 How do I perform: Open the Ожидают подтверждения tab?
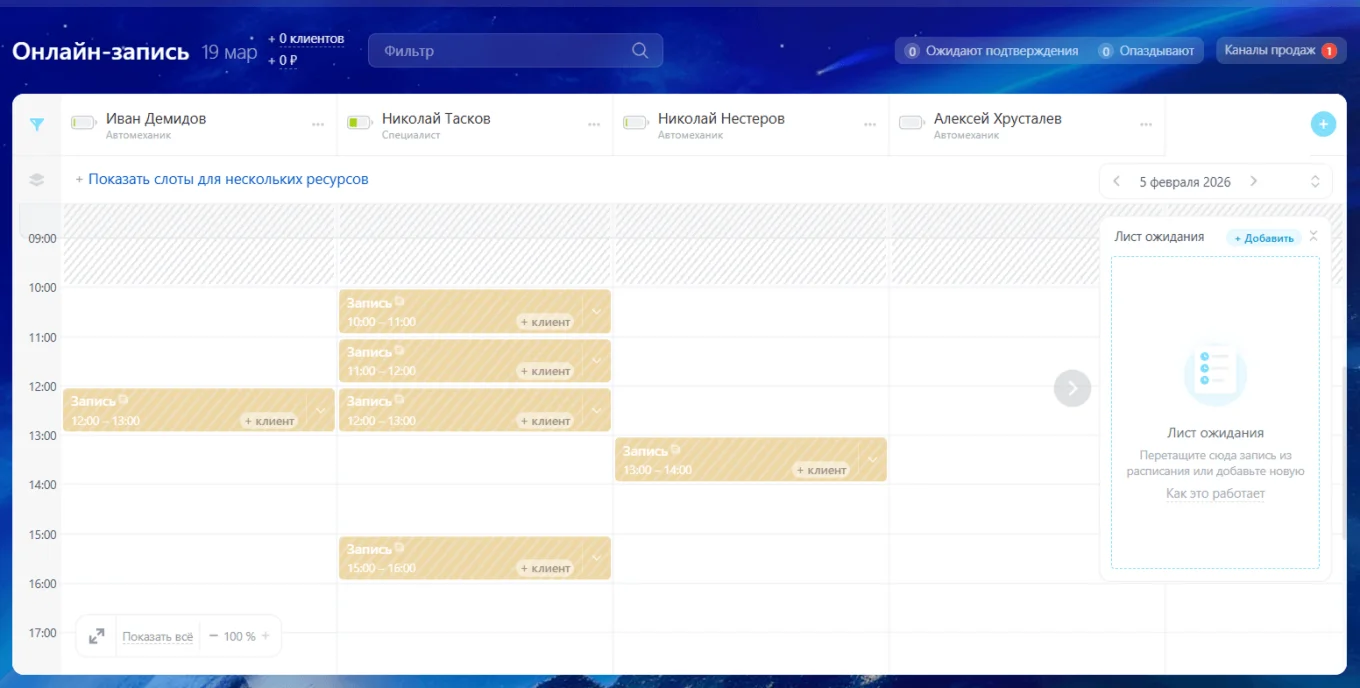pos(991,51)
